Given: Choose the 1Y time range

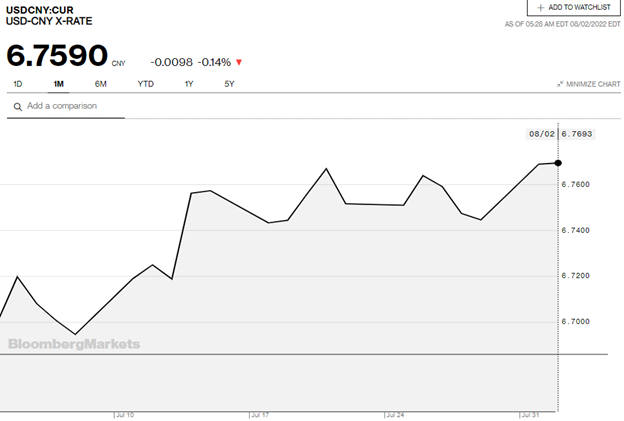Looking at the screenshot, I should (189, 84).
